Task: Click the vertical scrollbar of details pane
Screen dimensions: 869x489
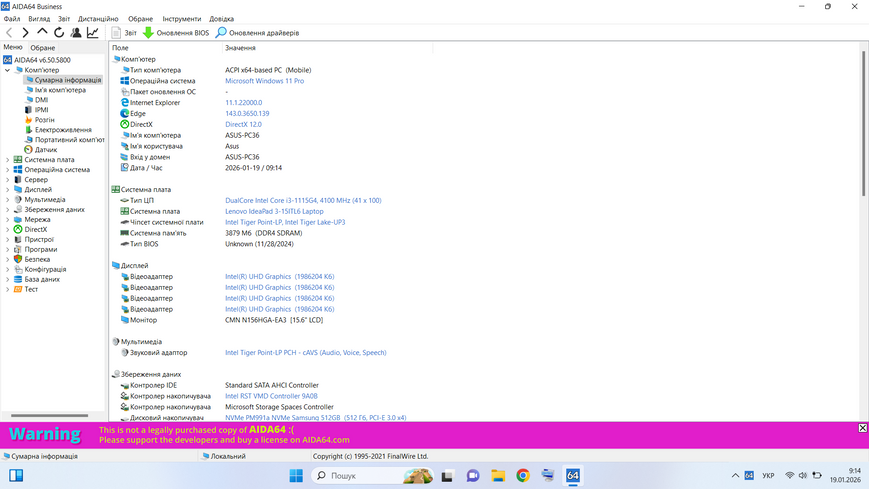Action: pyautogui.click(x=863, y=123)
